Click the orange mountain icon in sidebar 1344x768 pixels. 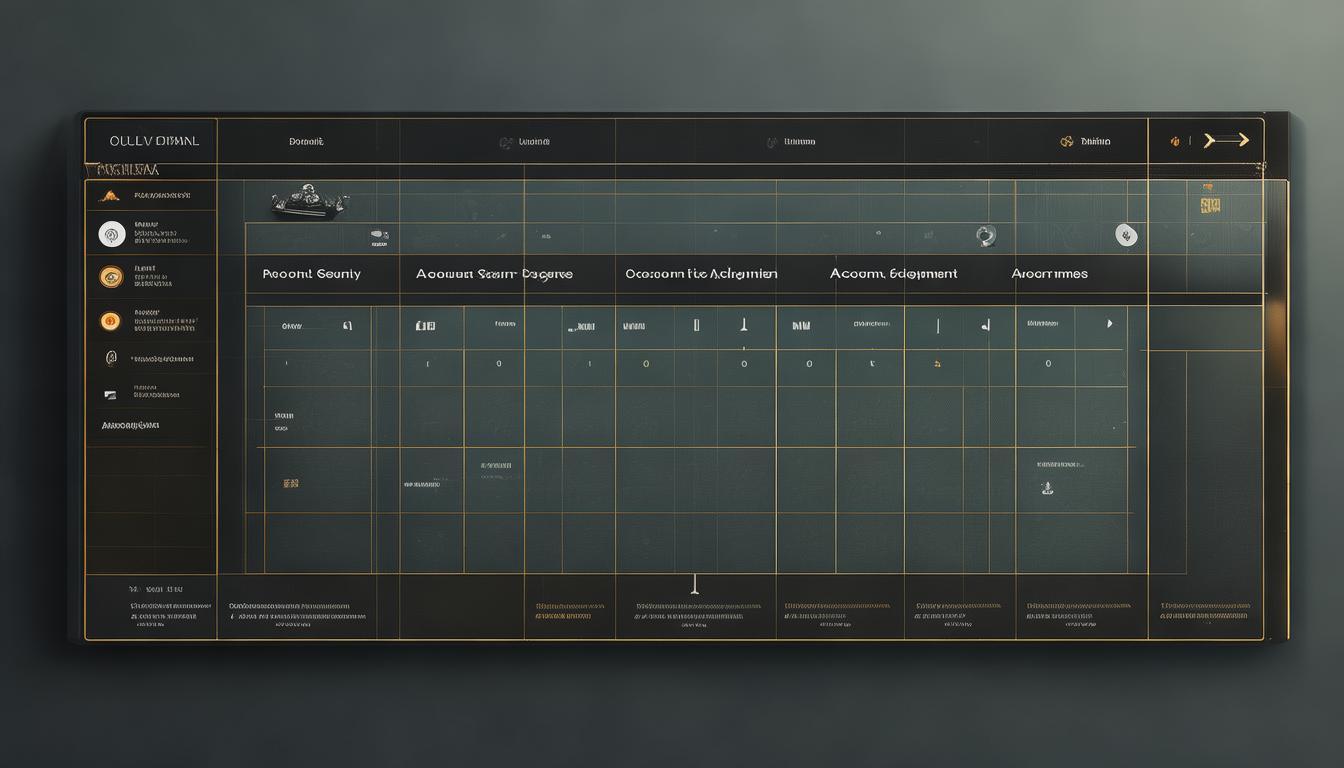click(110, 196)
